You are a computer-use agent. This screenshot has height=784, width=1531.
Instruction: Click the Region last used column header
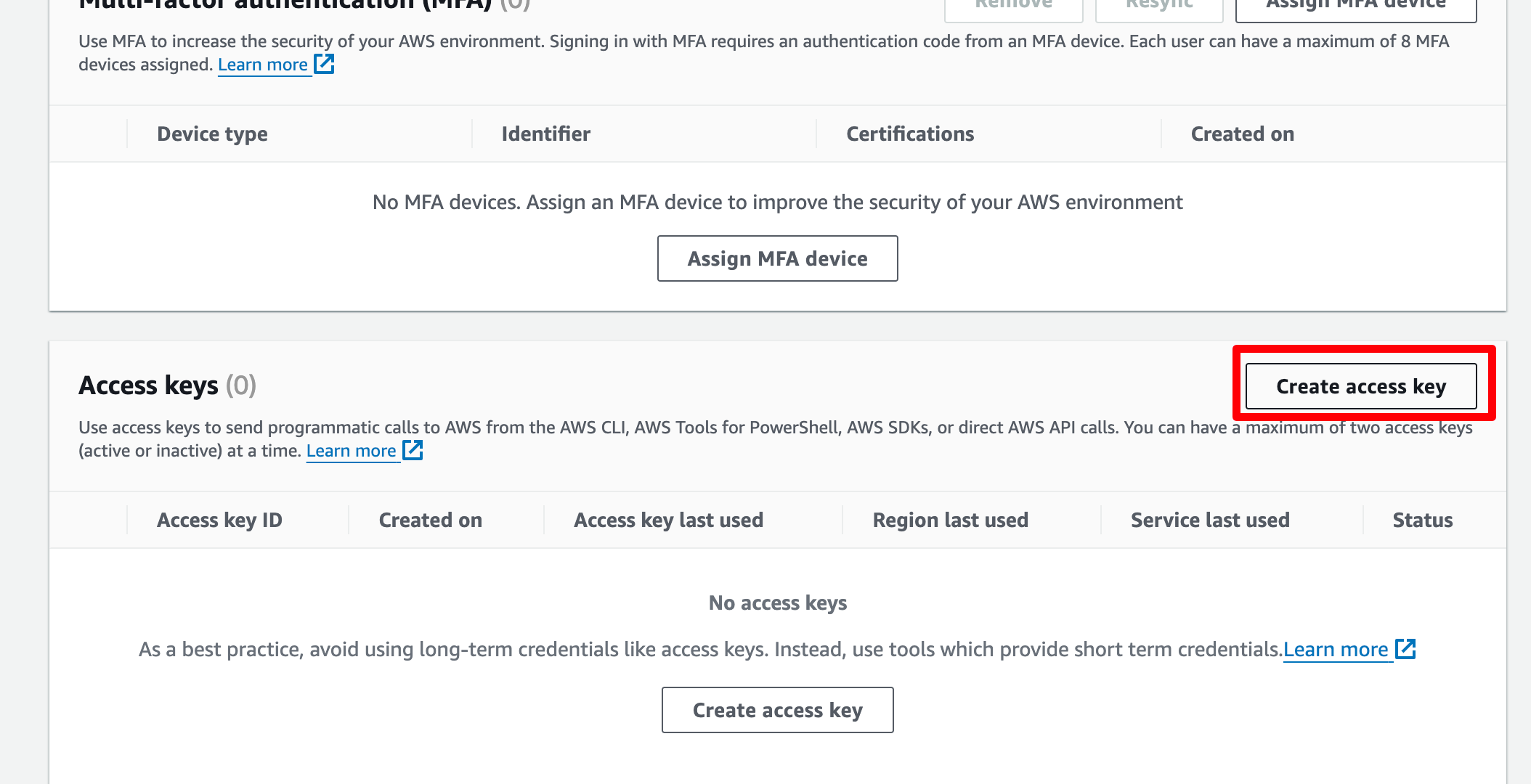(x=950, y=520)
